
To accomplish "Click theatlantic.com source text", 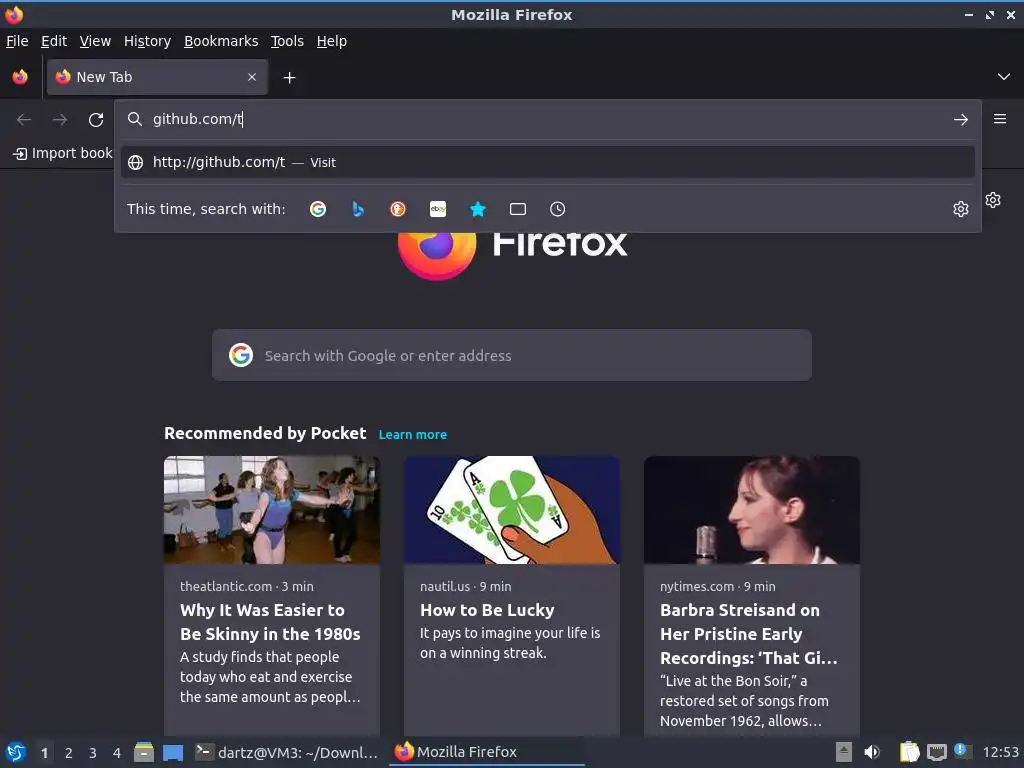I will click(x=226, y=586).
